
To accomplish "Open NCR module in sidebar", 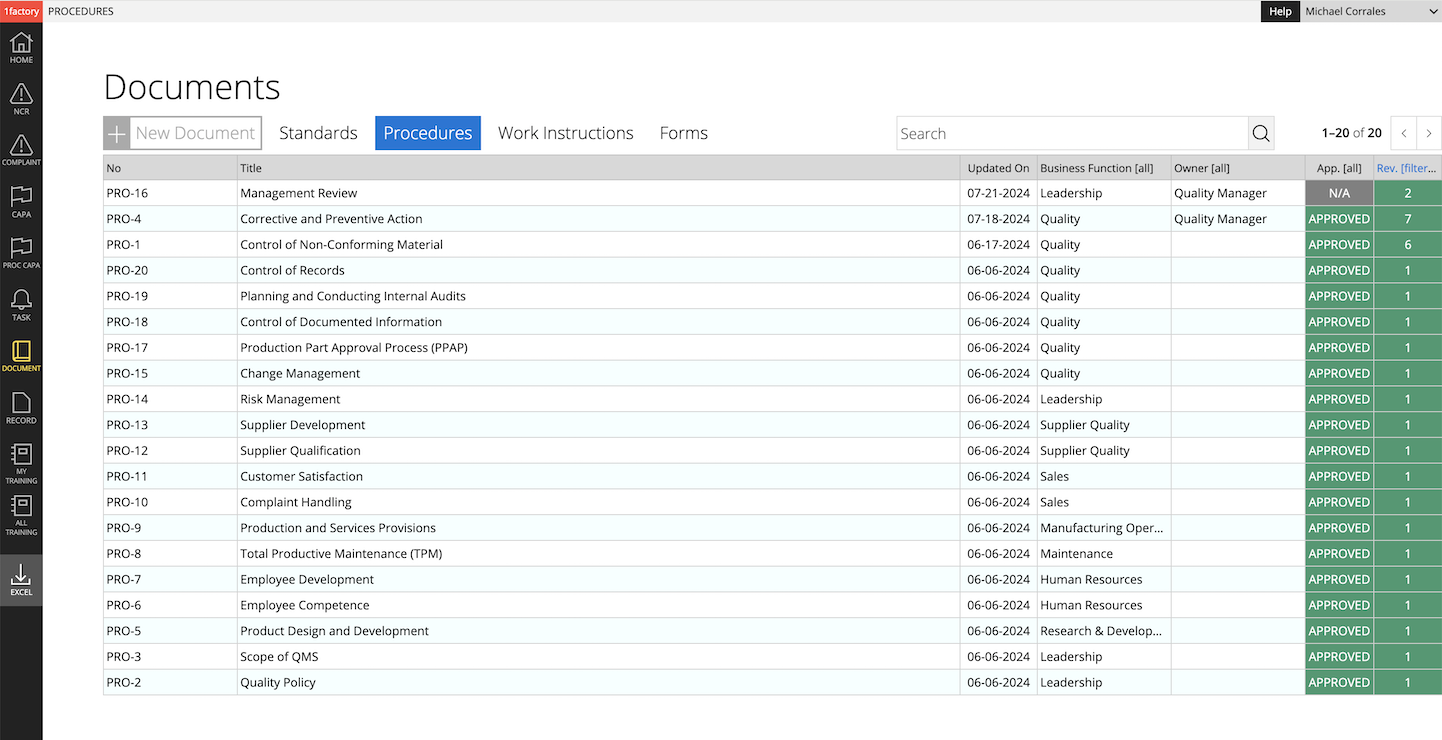I will 21,99.
